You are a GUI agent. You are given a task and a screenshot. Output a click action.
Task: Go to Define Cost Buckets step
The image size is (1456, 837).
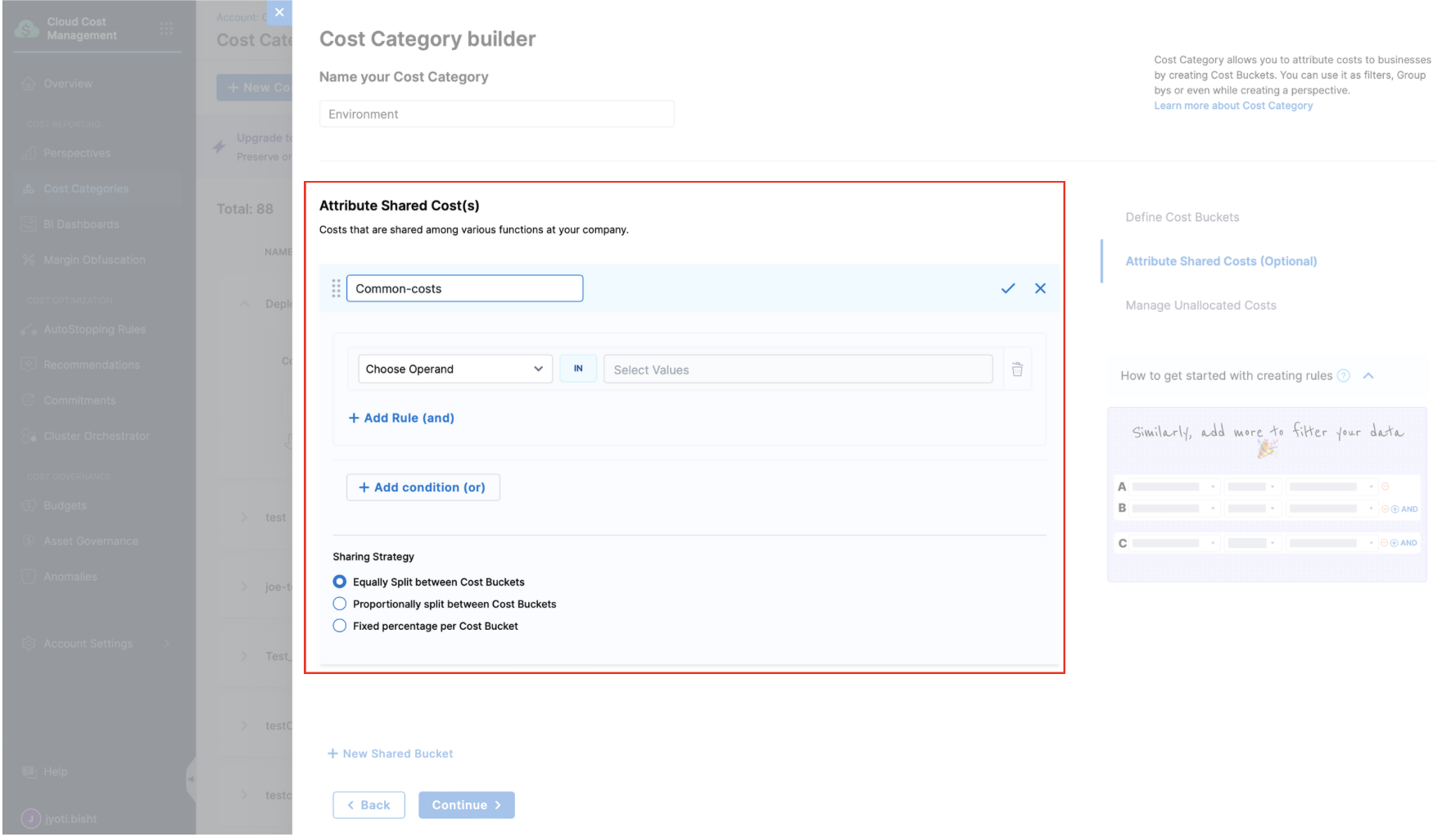pyautogui.click(x=1182, y=217)
